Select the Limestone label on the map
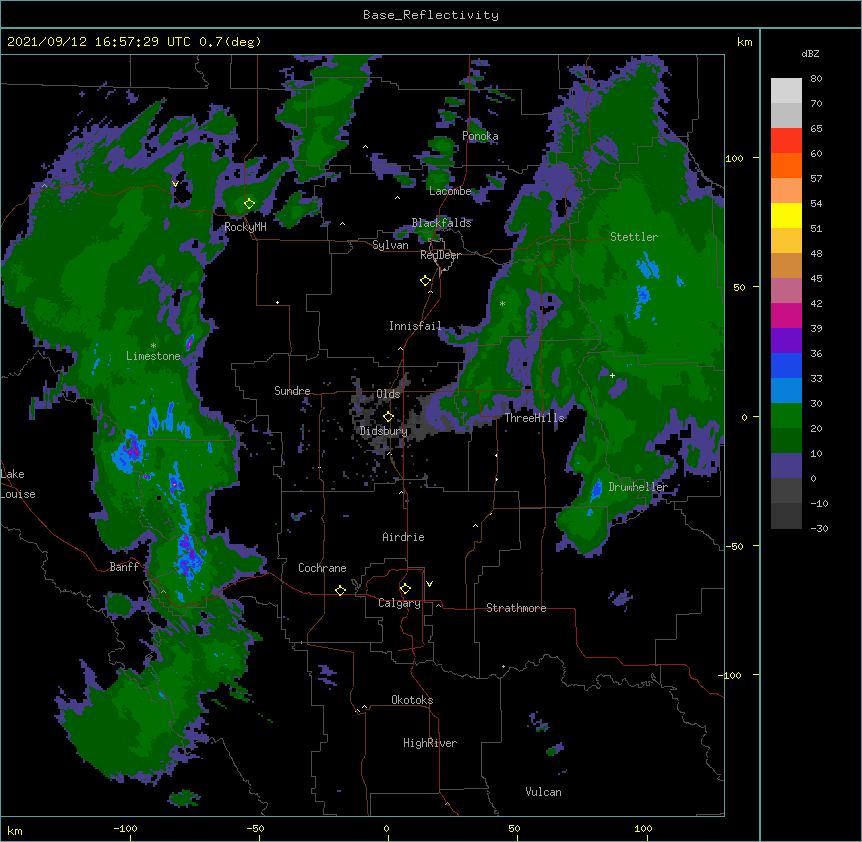The width and height of the screenshot is (862, 842). pyautogui.click(x=153, y=356)
